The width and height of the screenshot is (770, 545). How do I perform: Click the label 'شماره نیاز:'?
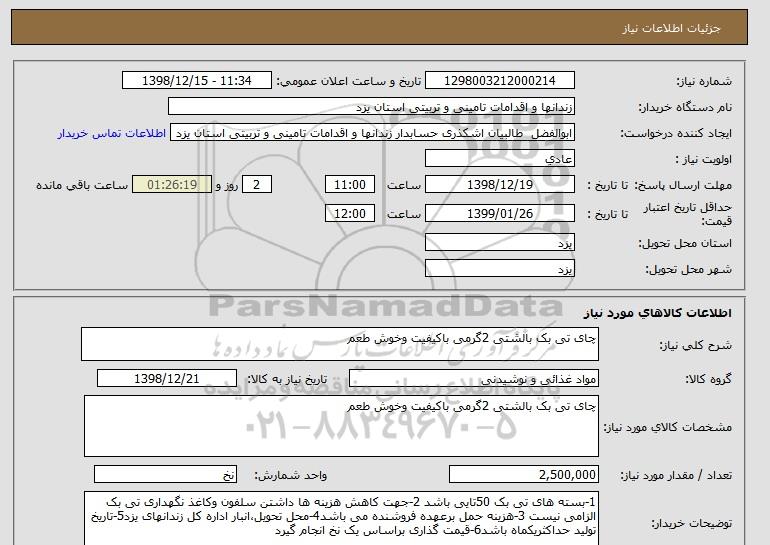[705, 82]
